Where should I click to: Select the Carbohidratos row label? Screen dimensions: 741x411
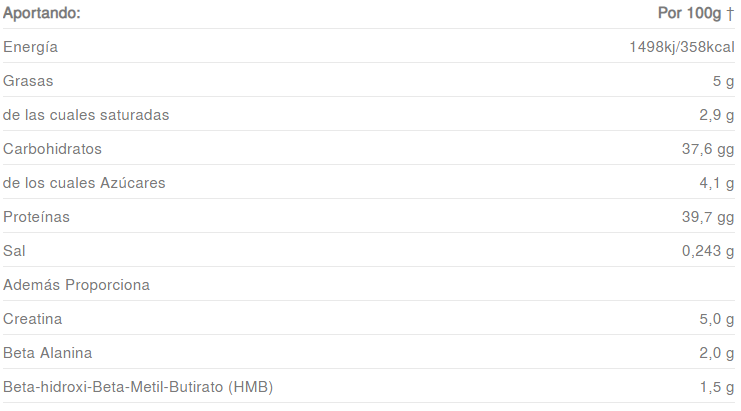(52, 149)
